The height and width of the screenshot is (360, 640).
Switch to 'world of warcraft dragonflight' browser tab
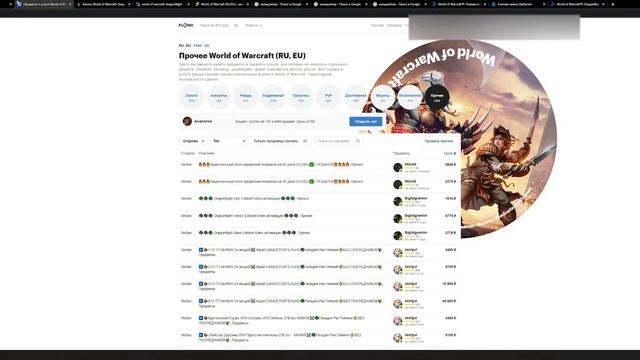pyautogui.click(x=162, y=4)
